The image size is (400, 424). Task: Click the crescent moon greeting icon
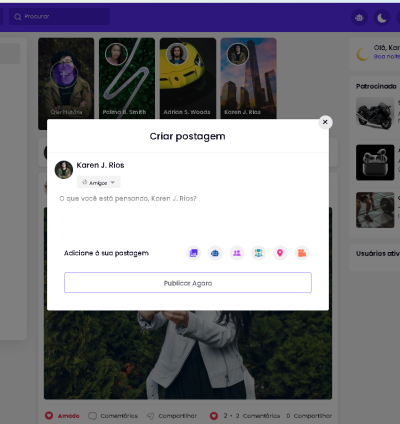pyautogui.click(x=362, y=54)
